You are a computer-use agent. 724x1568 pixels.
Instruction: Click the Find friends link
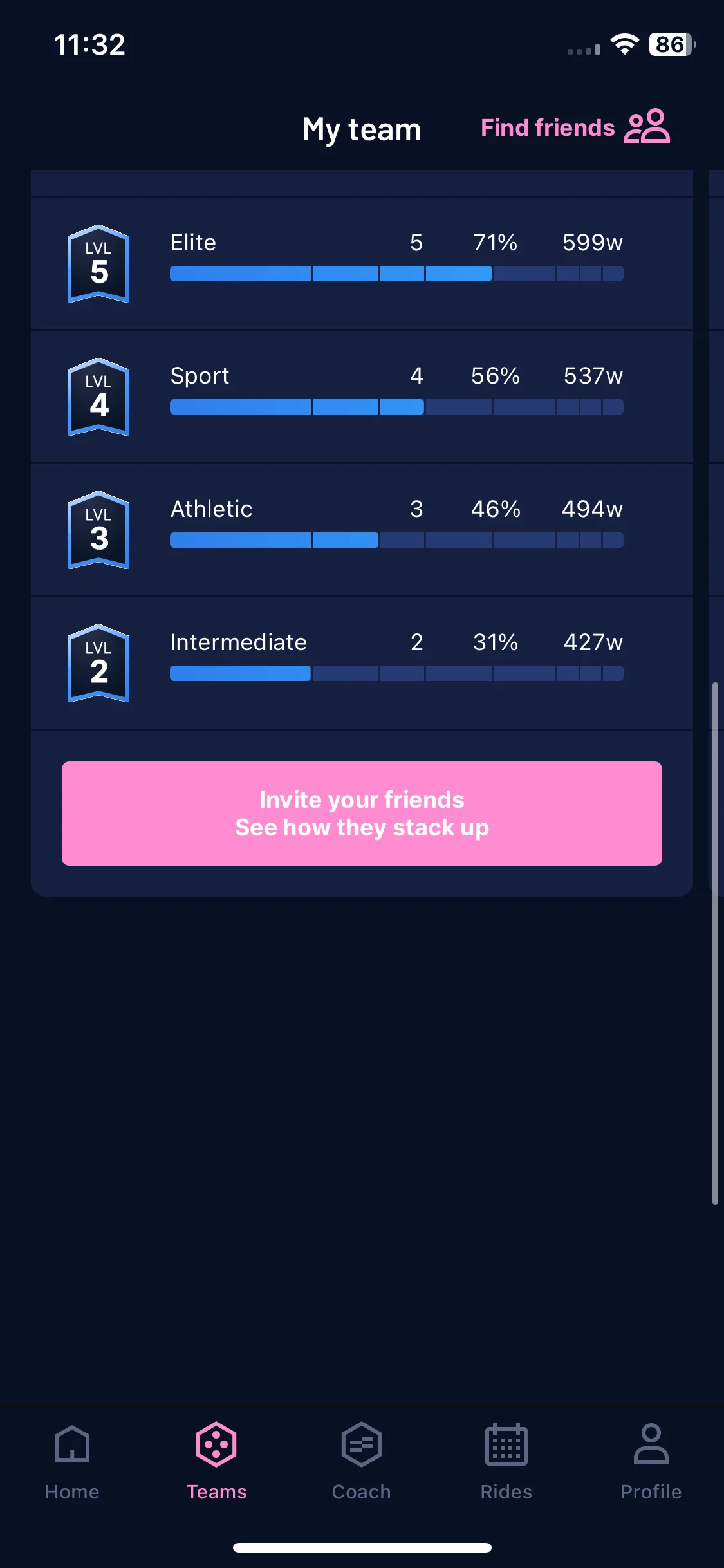[548, 127]
